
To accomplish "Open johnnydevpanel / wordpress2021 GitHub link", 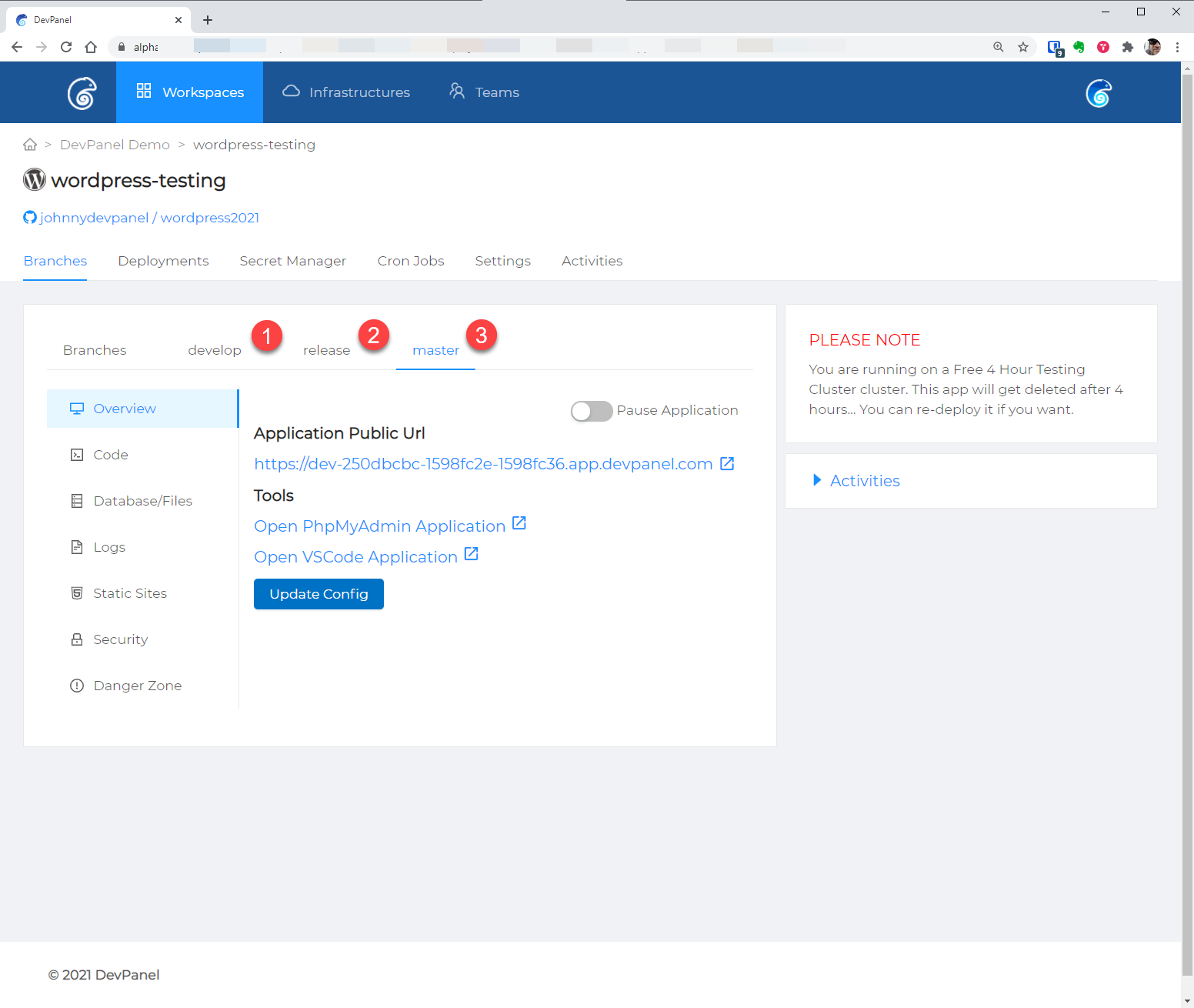I will coord(149,218).
